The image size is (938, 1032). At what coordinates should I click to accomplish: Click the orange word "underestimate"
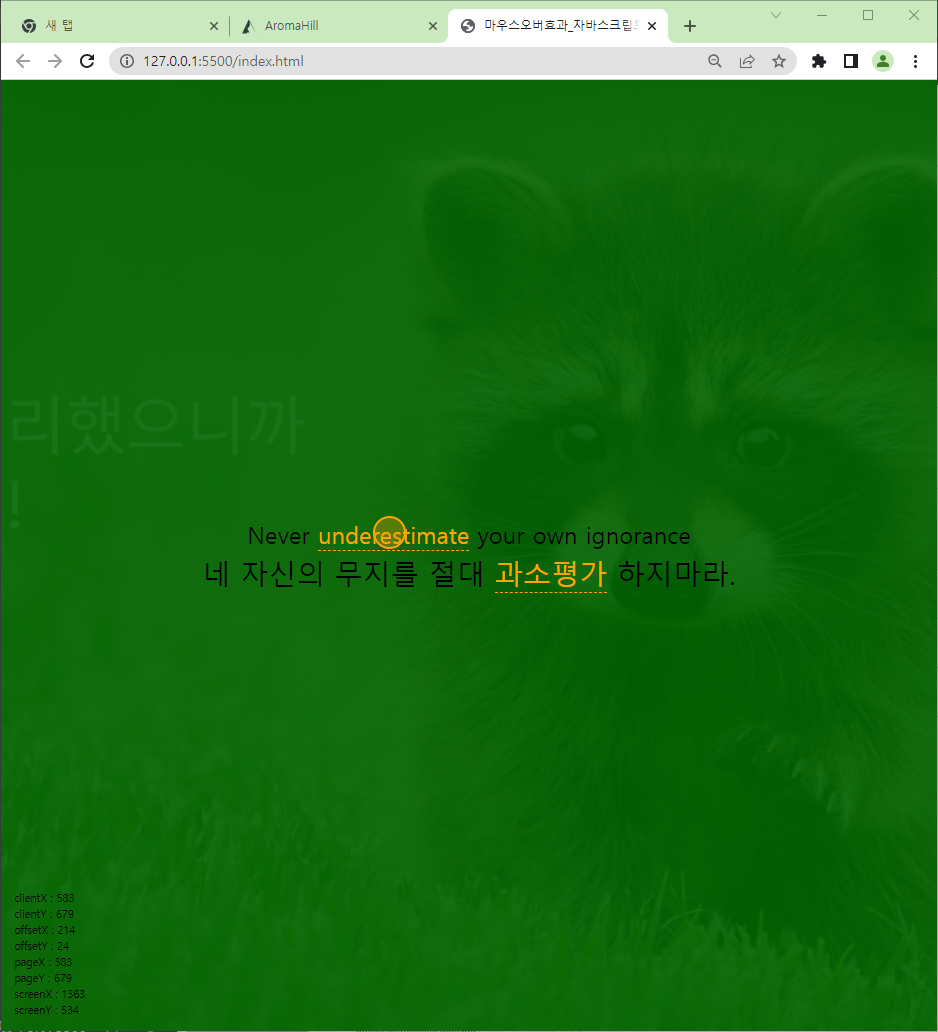[394, 536]
